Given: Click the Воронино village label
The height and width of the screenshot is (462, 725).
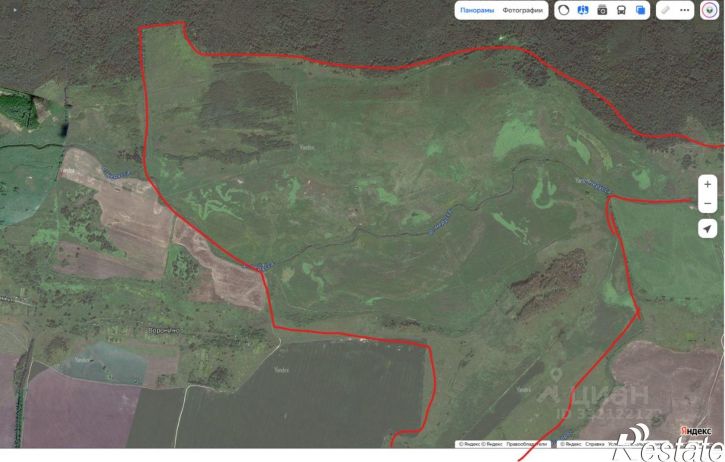Looking at the screenshot, I should click(165, 331).
